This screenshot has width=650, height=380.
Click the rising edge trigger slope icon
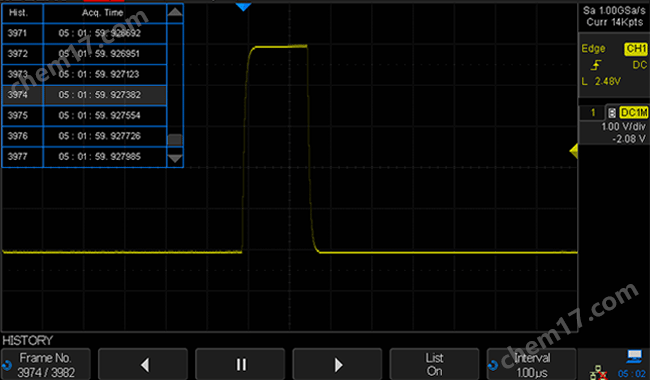click(596, 65)
